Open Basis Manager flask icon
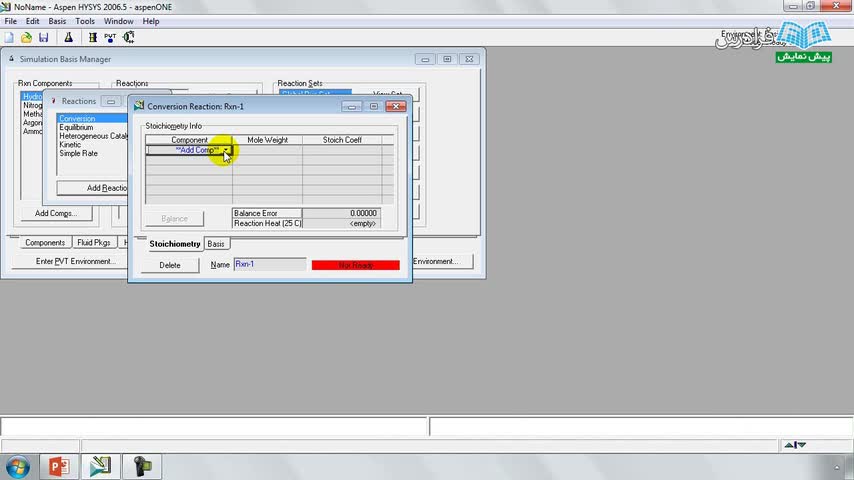The image size is (854, 480). [69, 38]
